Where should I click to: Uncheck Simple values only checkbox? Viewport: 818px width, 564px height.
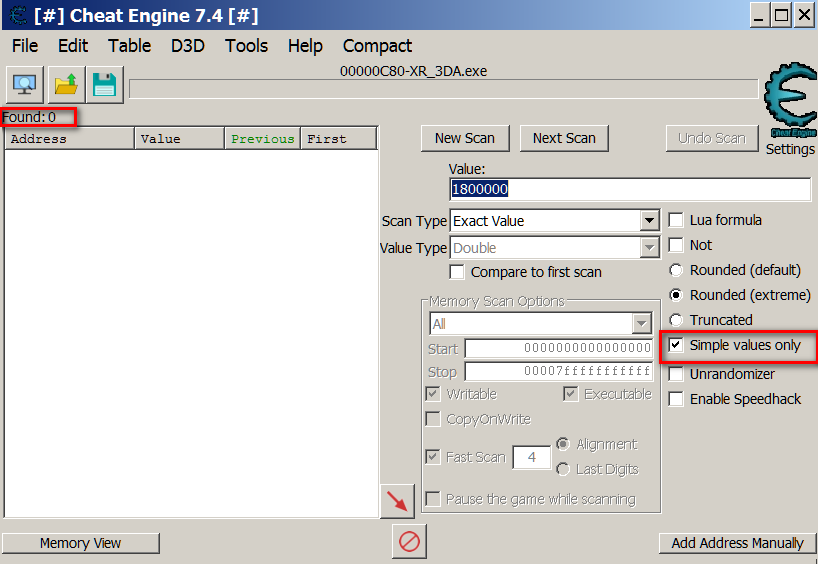click(676, 345)
